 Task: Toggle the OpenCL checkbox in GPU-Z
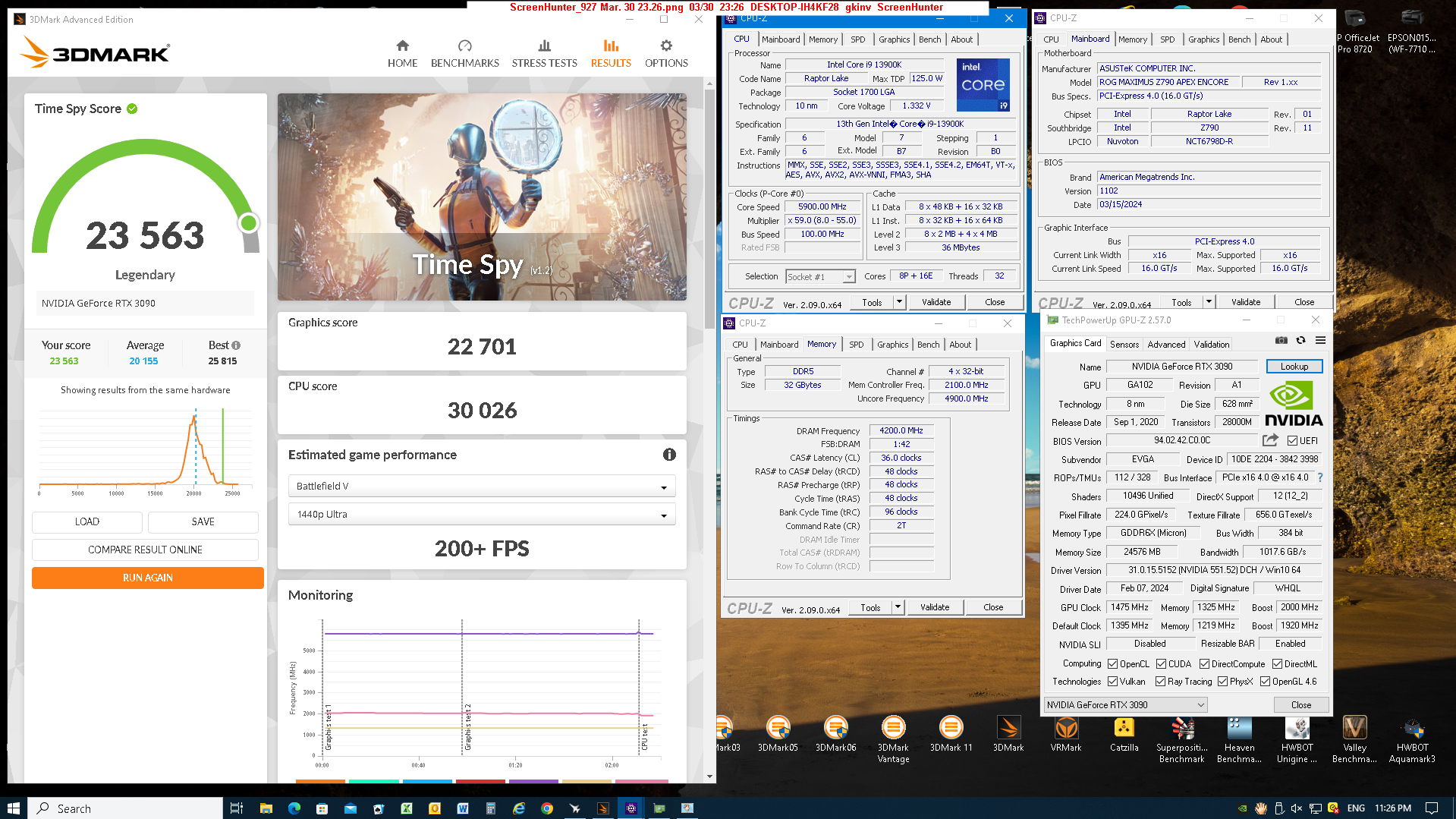1112,664
